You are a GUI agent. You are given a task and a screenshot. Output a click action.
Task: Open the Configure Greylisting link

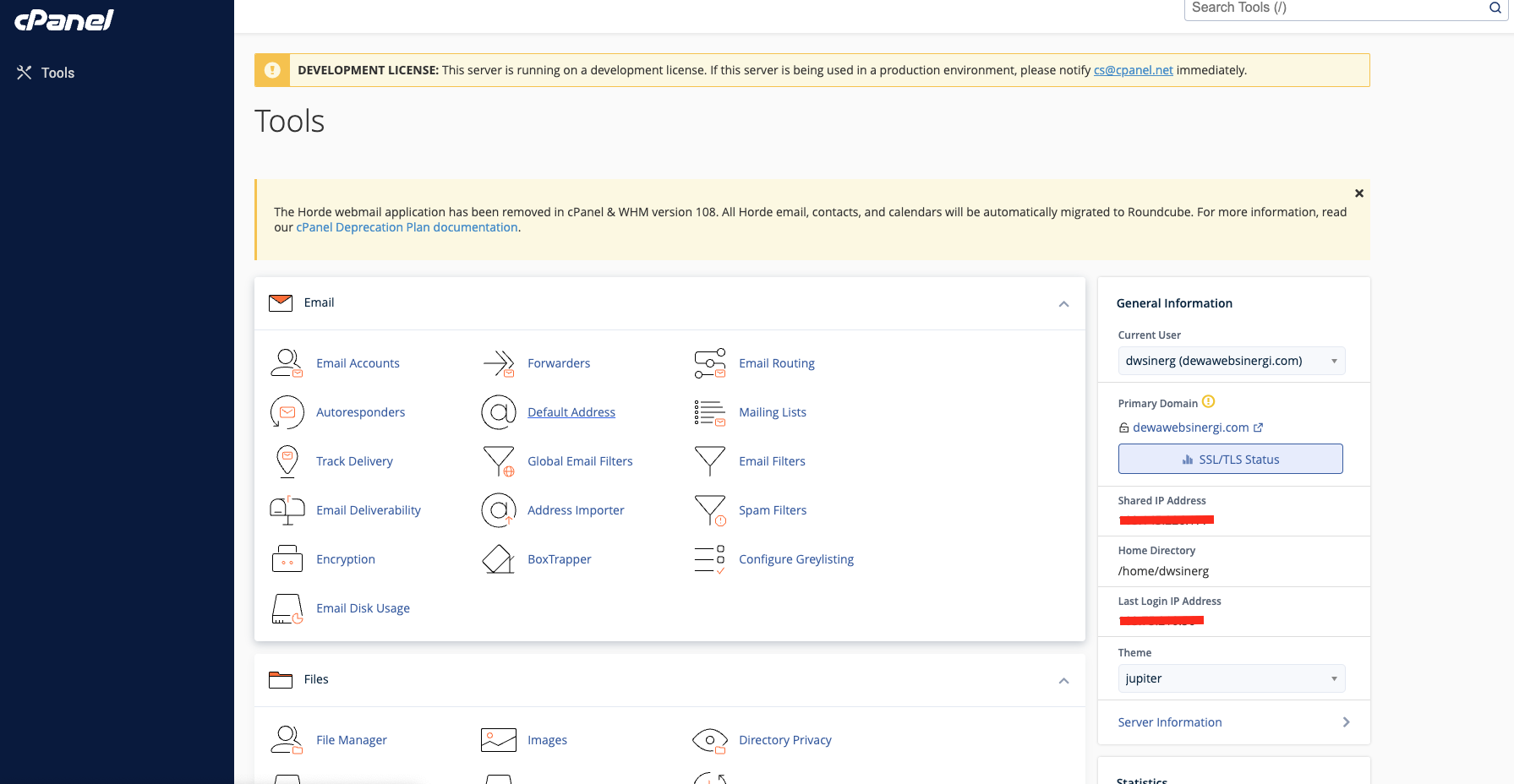point(796,559)
